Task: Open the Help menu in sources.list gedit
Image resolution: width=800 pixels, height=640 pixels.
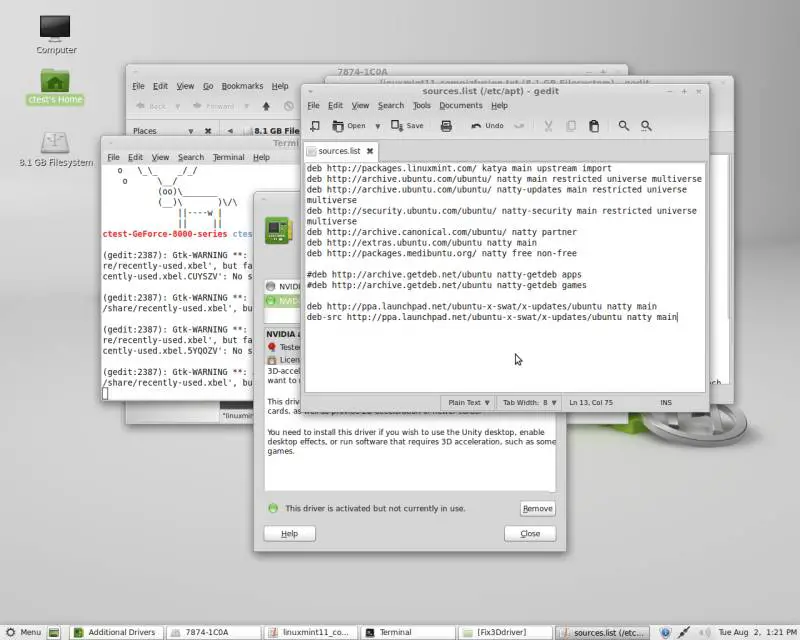Action: click(499, 106)
